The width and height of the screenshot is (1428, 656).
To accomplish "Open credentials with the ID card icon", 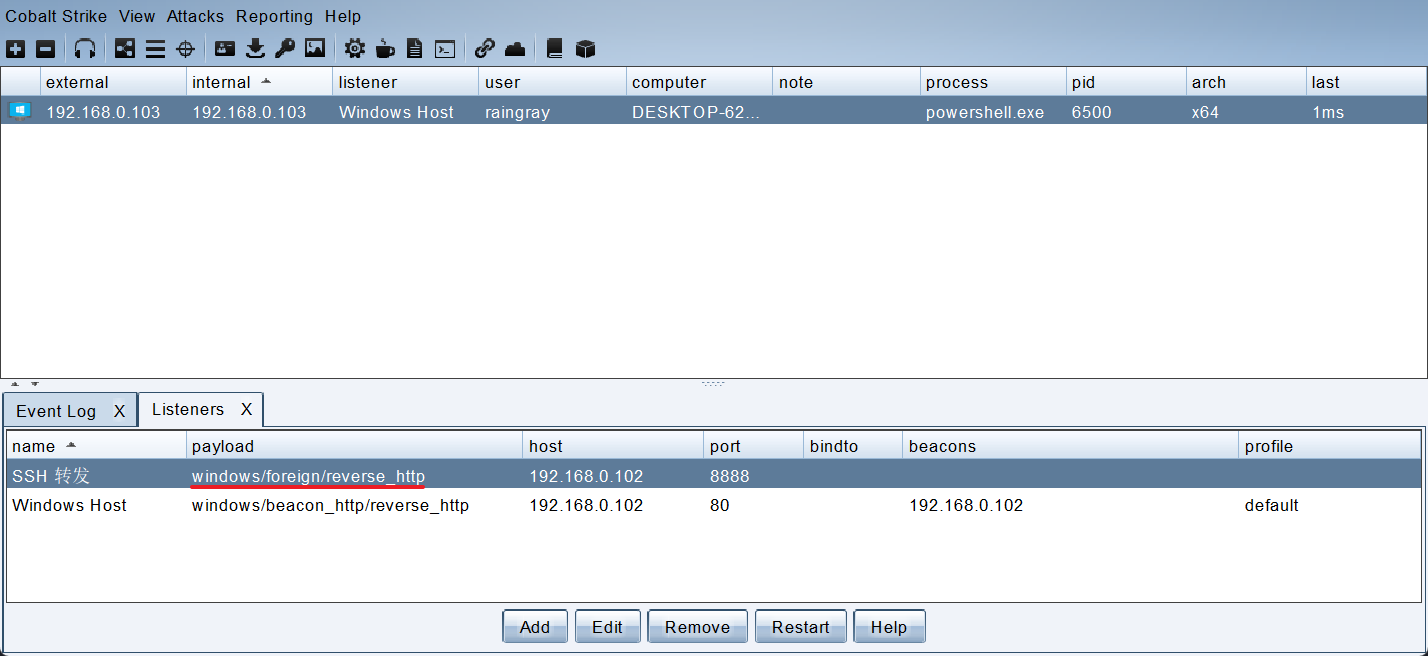I will 225,48.
